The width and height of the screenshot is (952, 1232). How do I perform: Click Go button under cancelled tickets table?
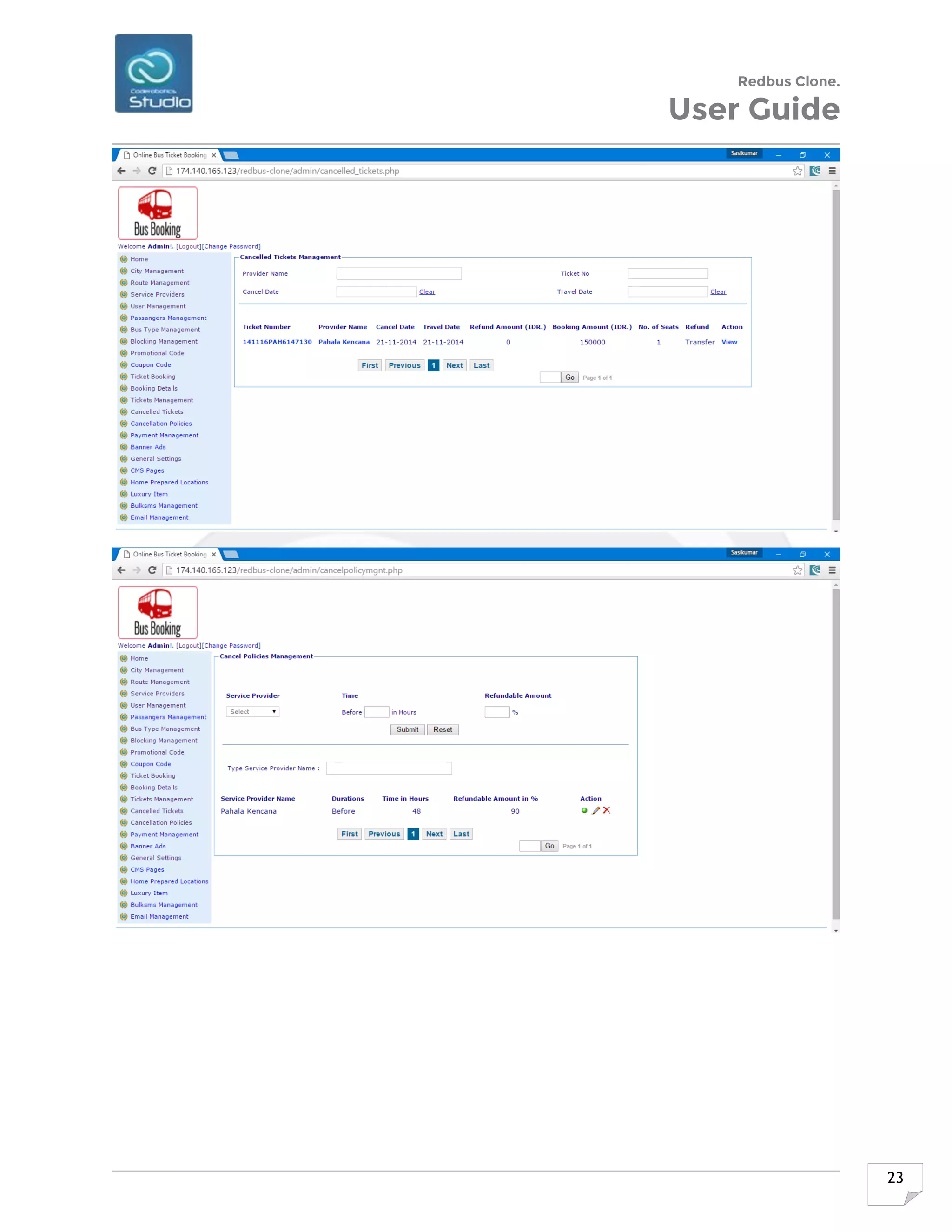point(569,378)
